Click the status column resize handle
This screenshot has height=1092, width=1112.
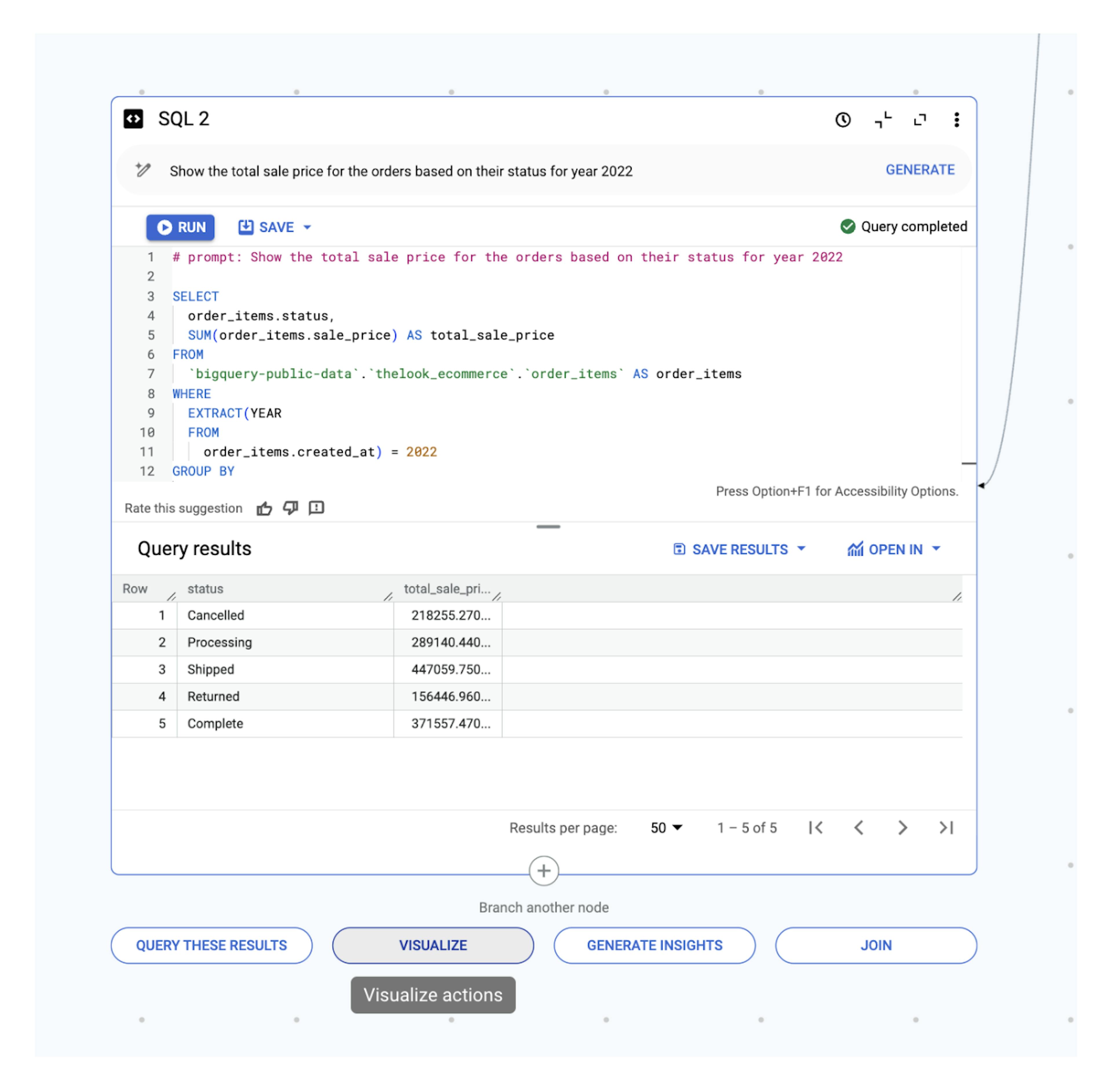(x=388, y=597)
